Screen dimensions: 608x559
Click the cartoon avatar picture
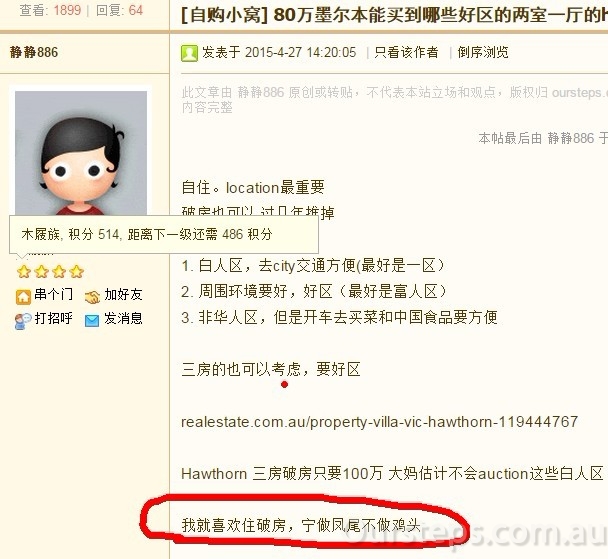pyautogui.click(x=81, y=153)
